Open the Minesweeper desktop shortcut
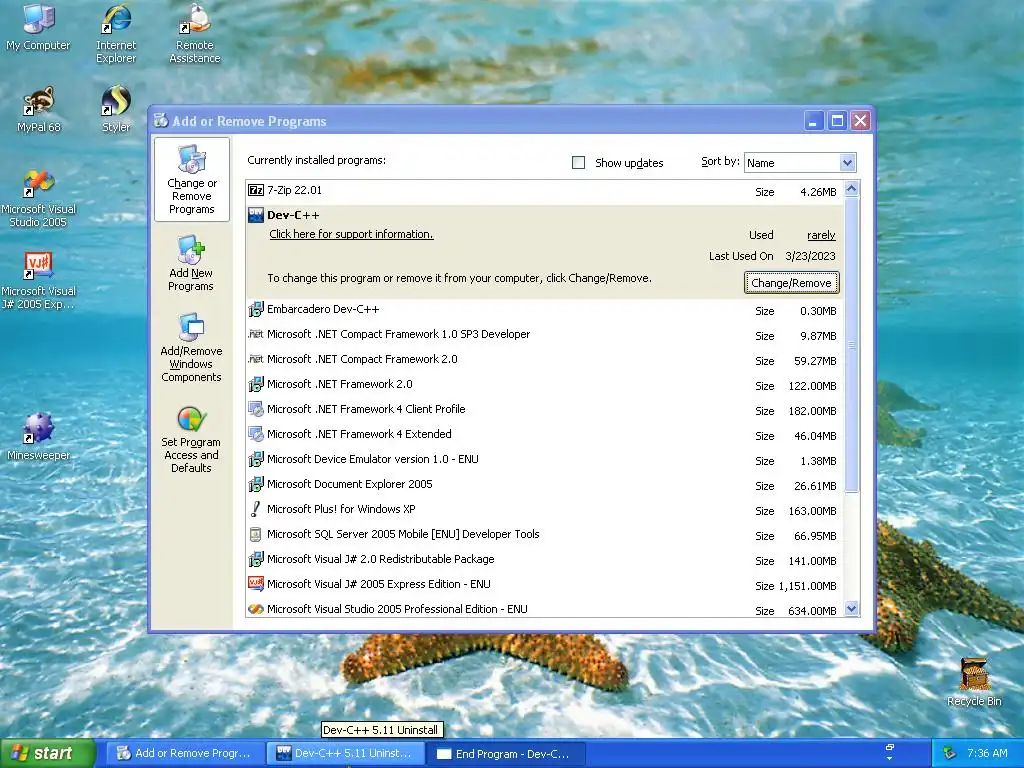This screenshot has width=1024, height=768. point(39,436)
